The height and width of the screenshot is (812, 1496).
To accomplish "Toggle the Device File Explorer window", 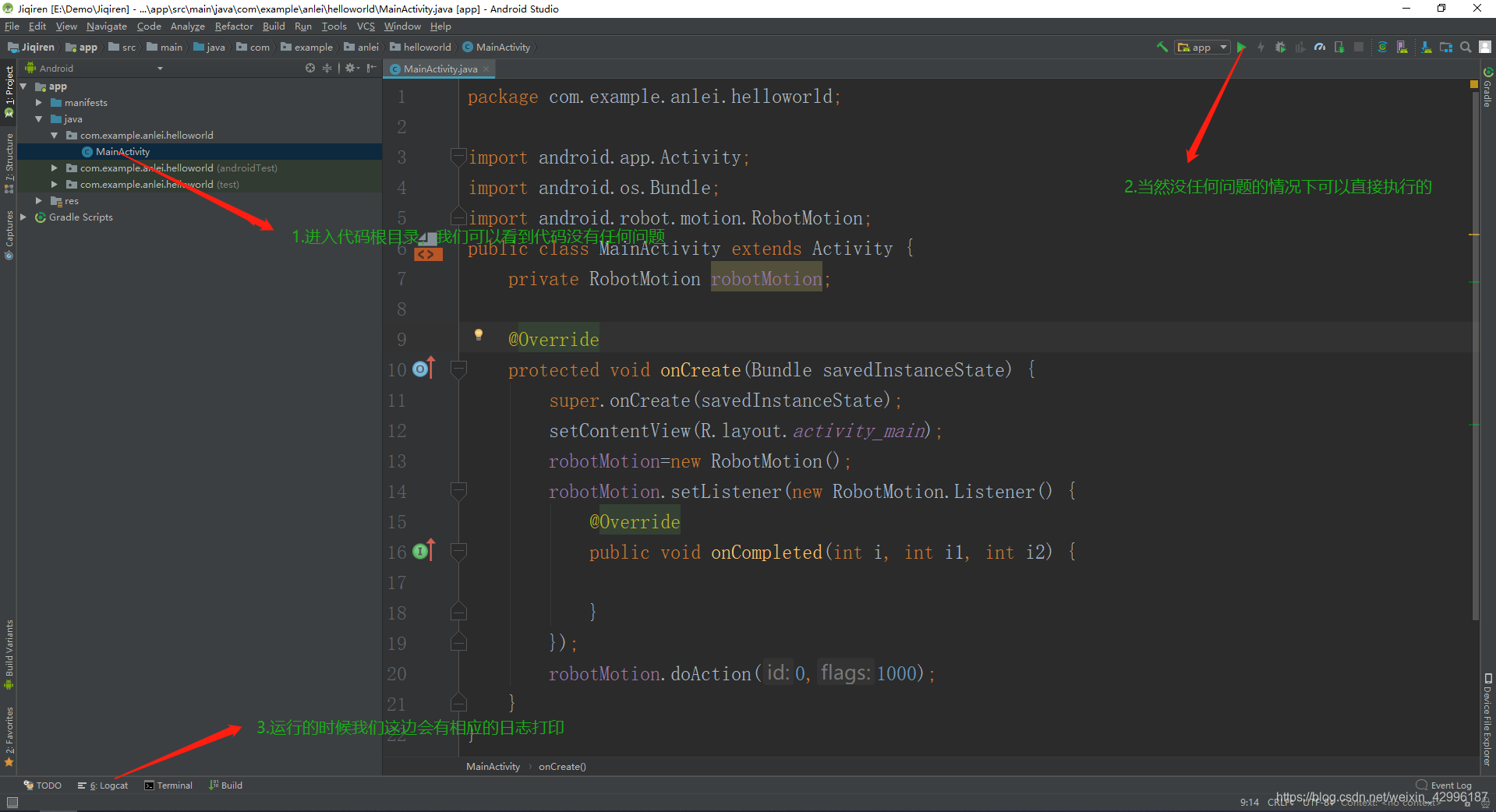I will (1487, 720).
